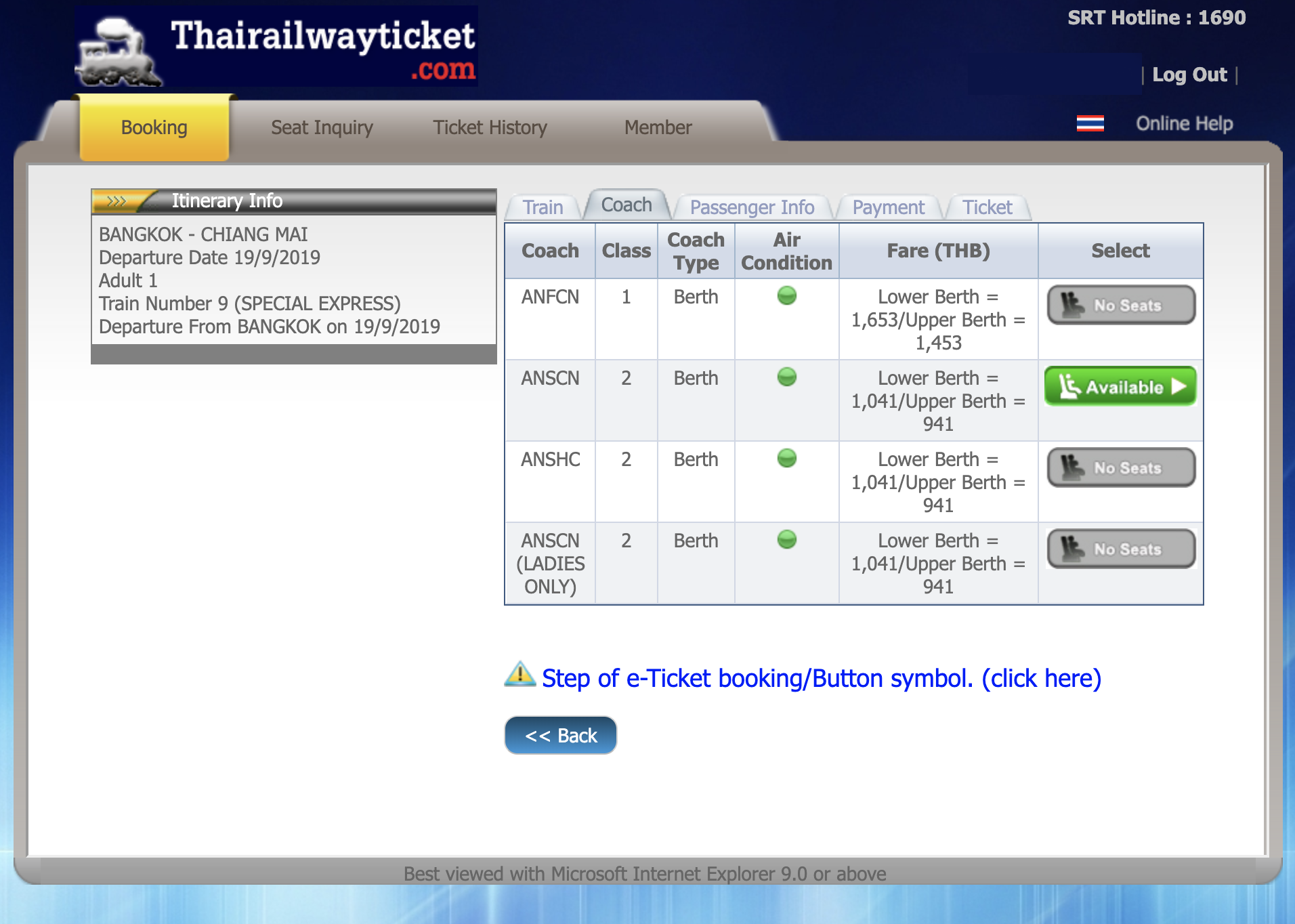Go to the Passenger Info step tab
Screen dimensions: 1295x924
[x=752, y=207]
